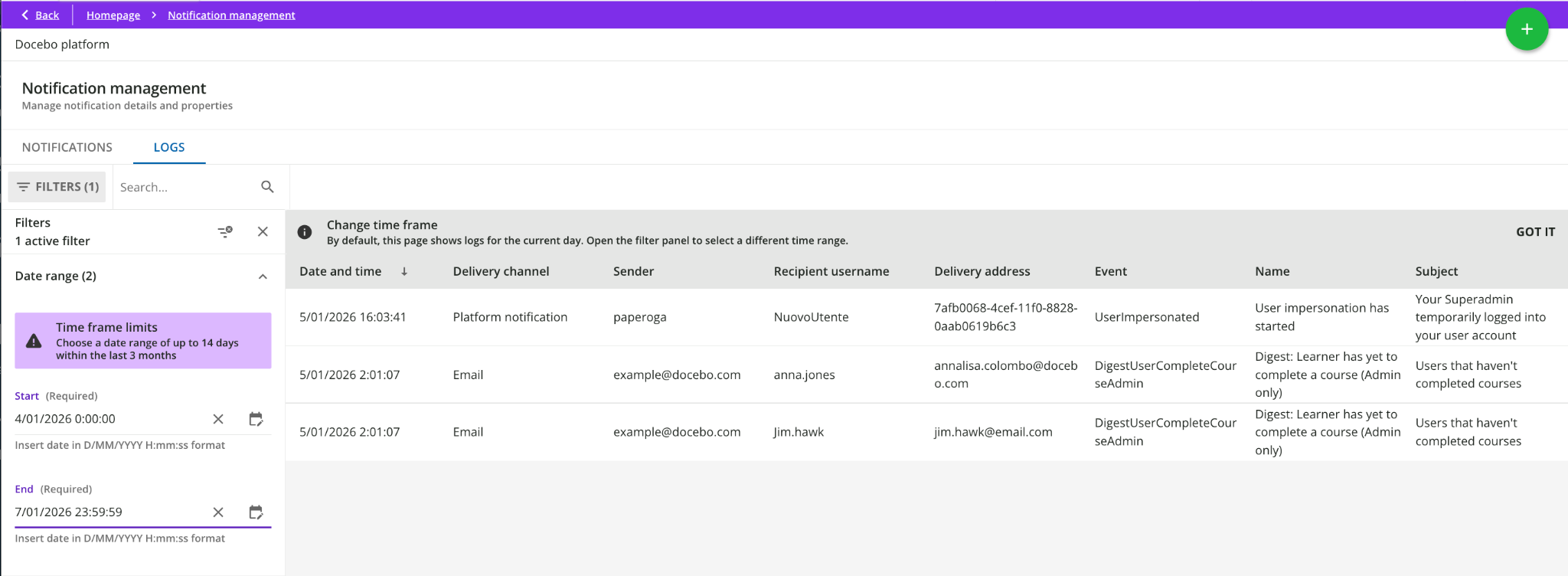Open the Start date calendar picker
Screen dimensions: 1568x576
coord(256,419)
